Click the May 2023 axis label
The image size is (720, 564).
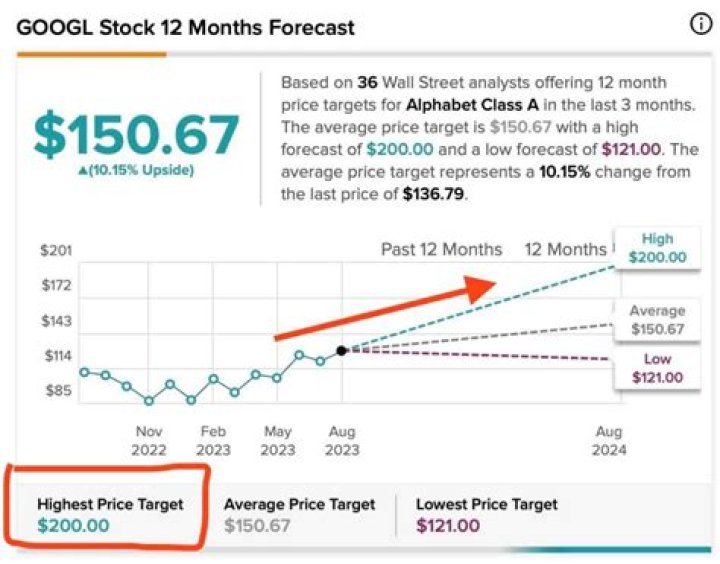[278, 441]
